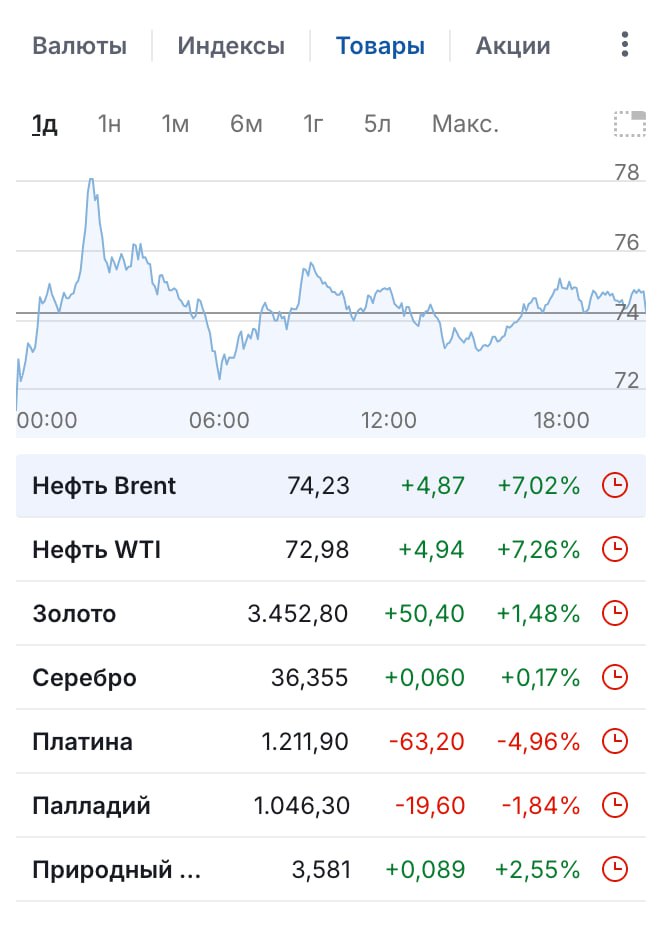Image resolution: width=672 pixels, height=938 pixels.
Task: Click the clock icon in Палладий row
Action: pos(615,805)
